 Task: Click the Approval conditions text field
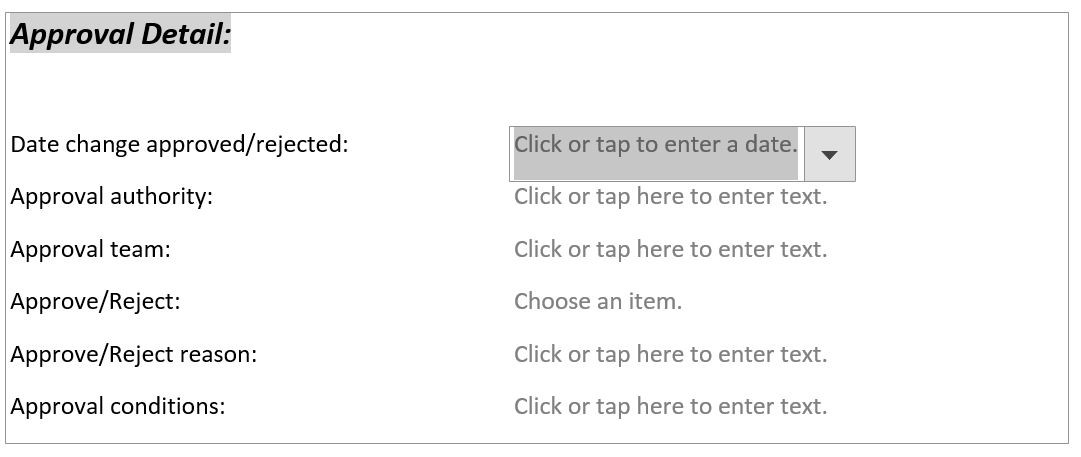tap(670, 407)
